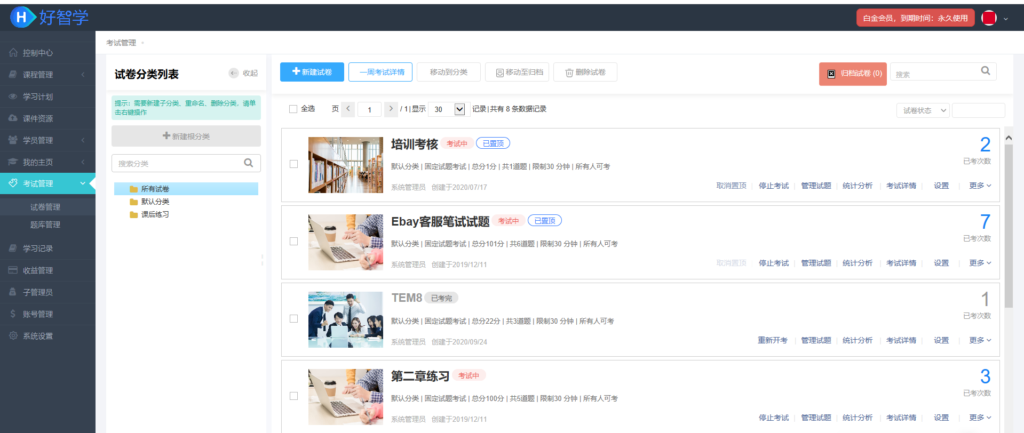
Task: Click the 学习计划 eye icon
Action: point(14,97)
